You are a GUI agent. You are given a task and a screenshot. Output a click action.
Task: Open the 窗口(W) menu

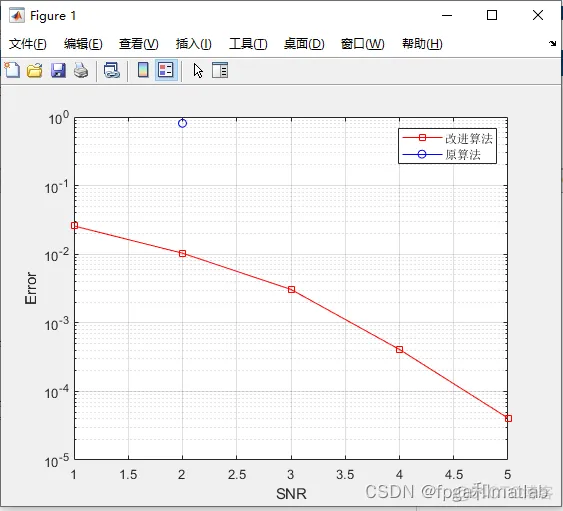(x=363, y=44)
